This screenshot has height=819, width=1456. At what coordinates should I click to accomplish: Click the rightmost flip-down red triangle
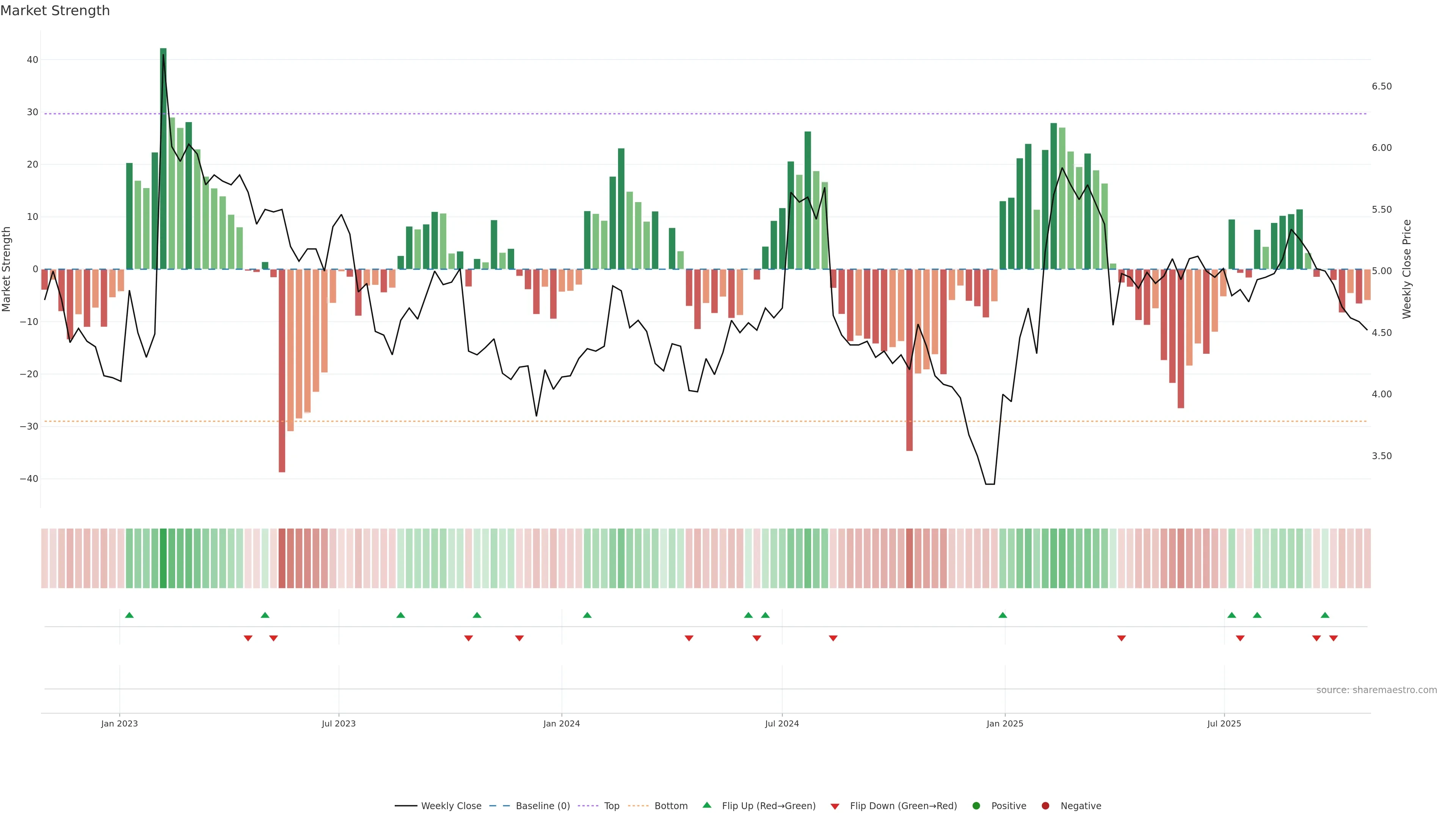pos(1334,638)
